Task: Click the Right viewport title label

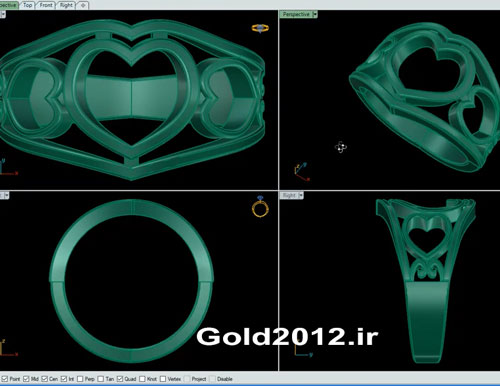Action: (x=289, y=195)
